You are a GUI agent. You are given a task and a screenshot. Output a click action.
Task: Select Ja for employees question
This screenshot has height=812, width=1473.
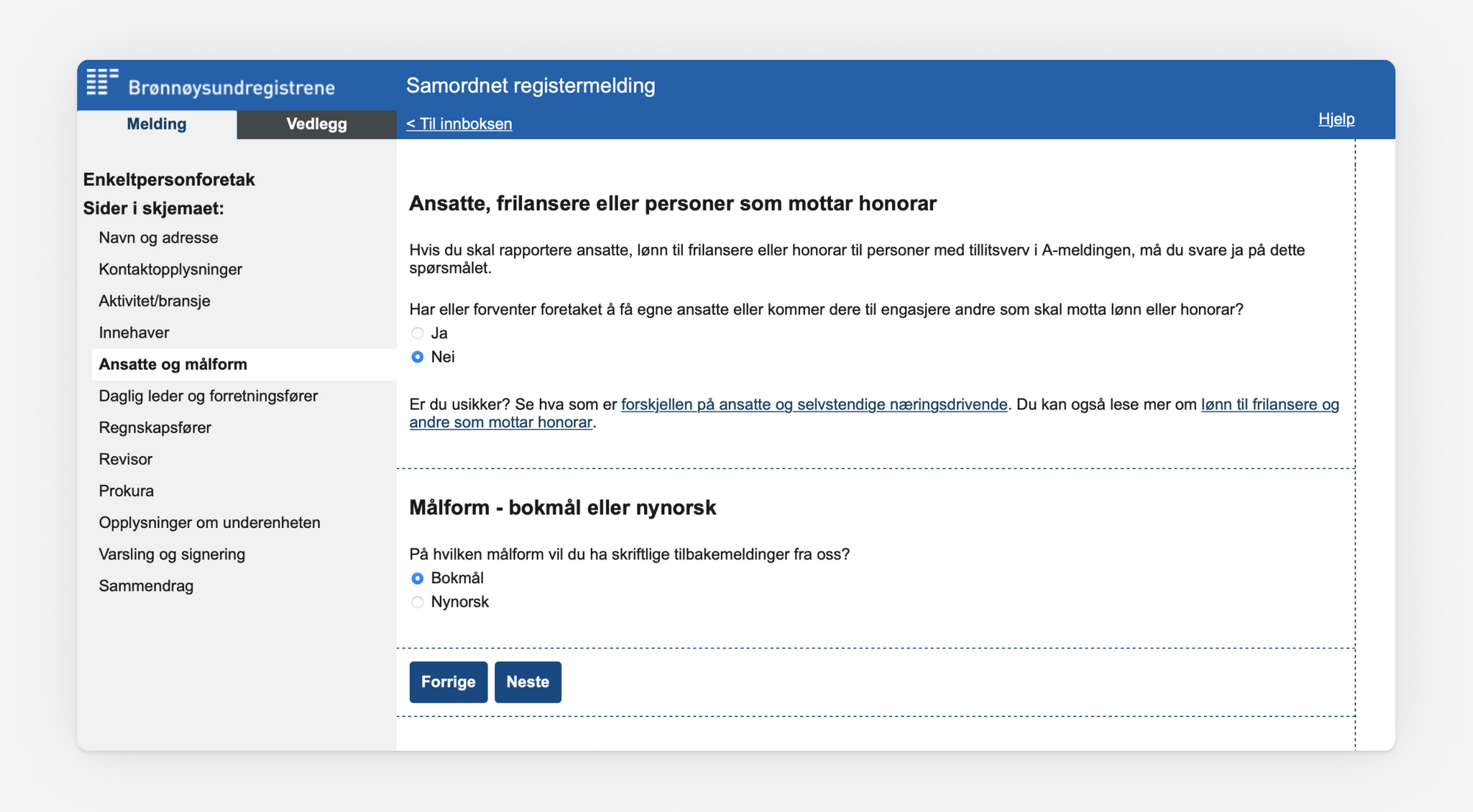[x=418, y=333]
